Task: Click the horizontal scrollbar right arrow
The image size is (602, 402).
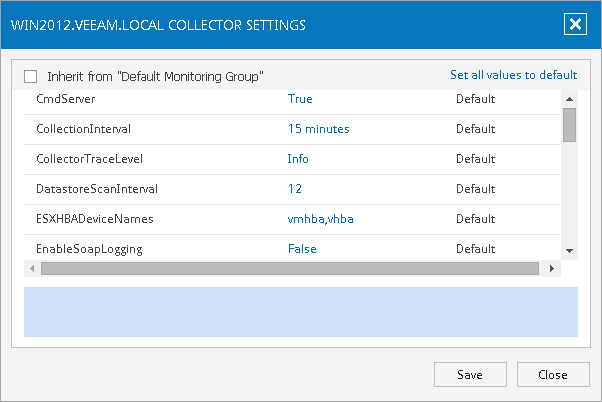Action: (549, 268)
